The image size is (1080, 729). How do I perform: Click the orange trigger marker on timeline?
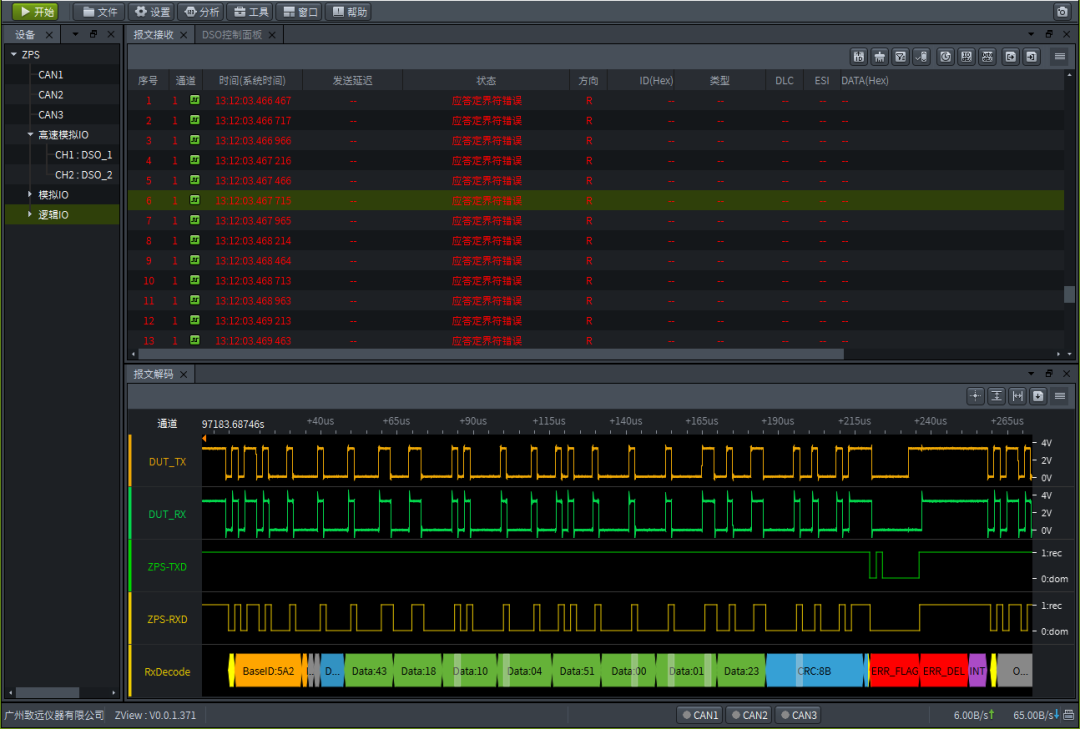coord(204,438)
